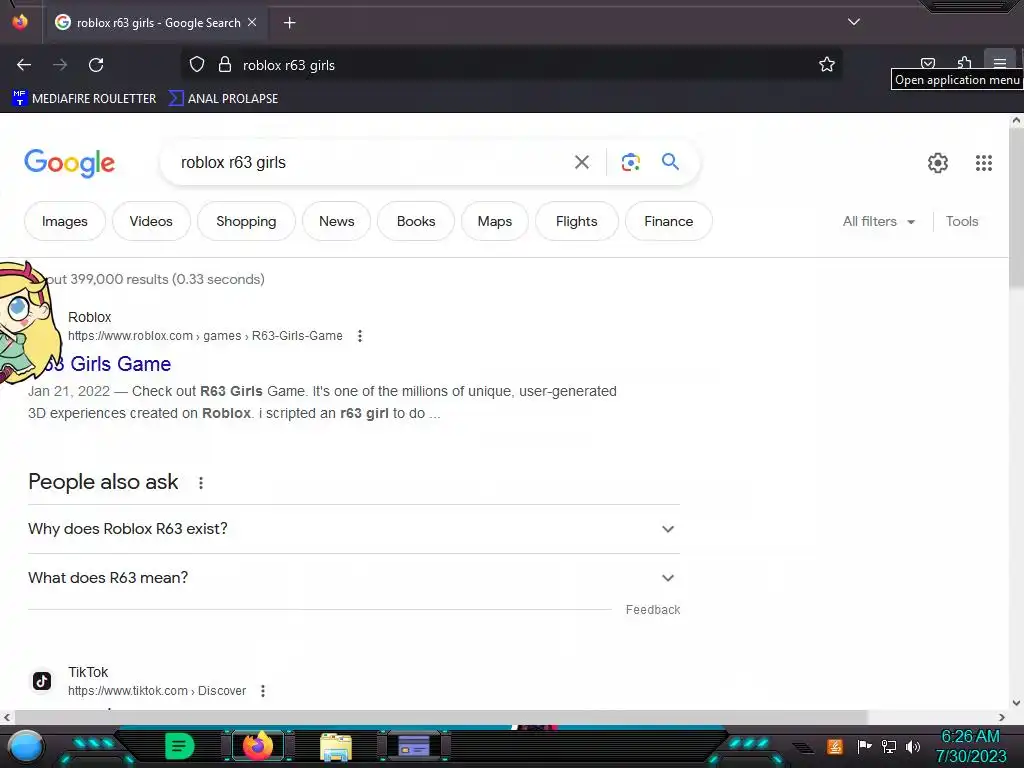Viewport: 1024px width, 768px height.
Task: Click the vertical scrollbar thumb
Action: pos(1016,206)
